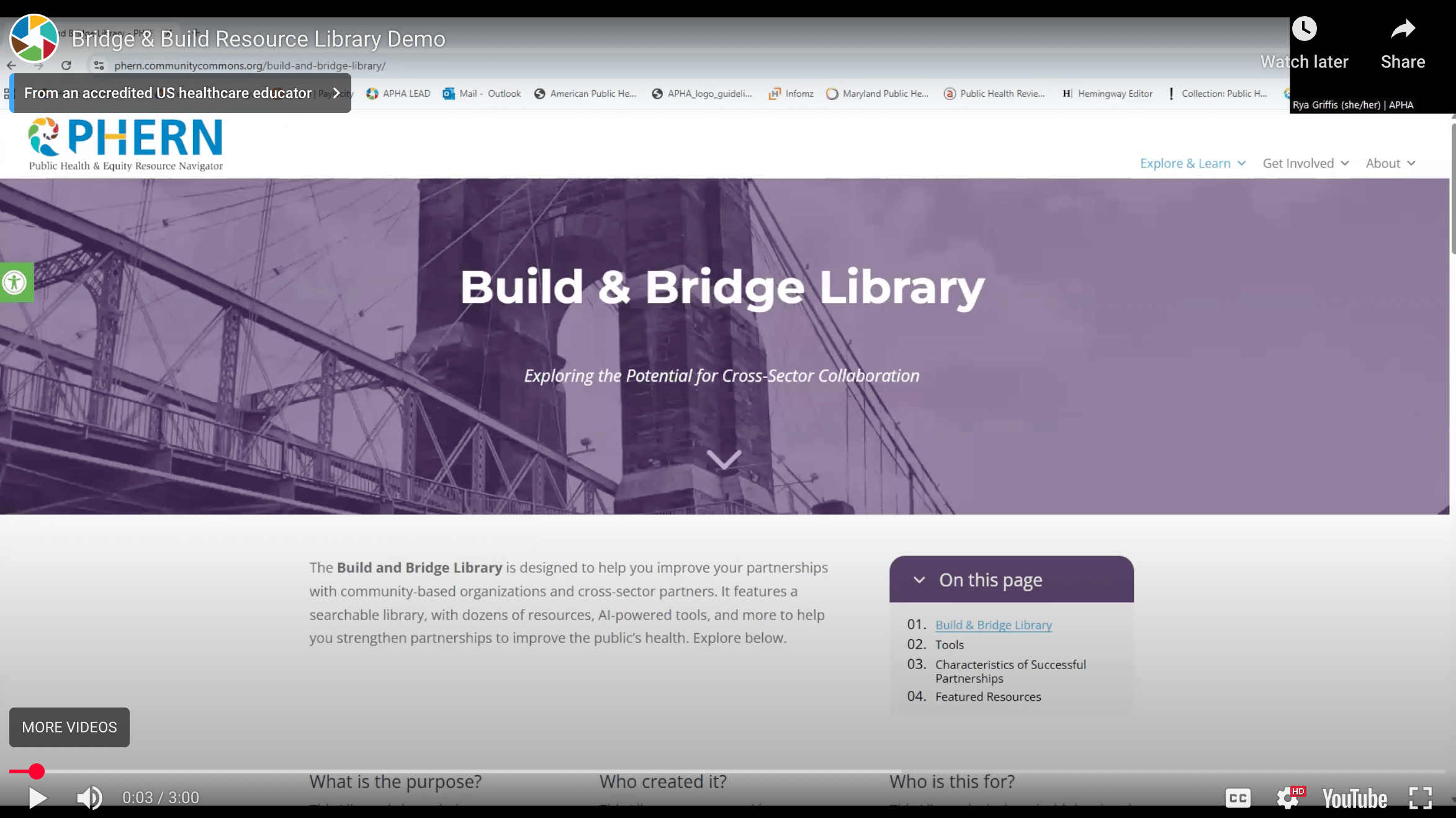Image resolution: width=1456 pixels, height=818 pixels.
Task: Open video settings gear icon
Action: 1288,798
